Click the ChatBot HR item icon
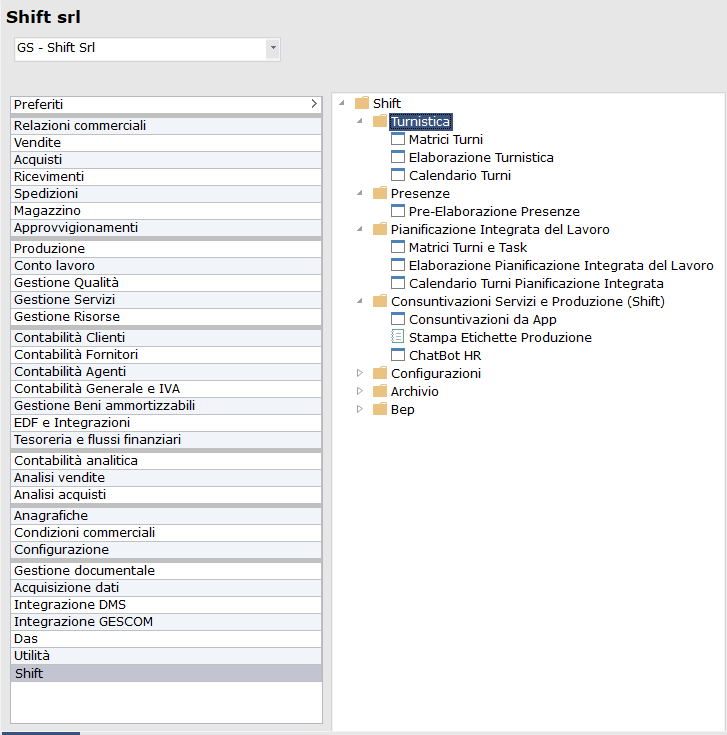The height and width of the screenshot is (735, 727). pos(398,356)
